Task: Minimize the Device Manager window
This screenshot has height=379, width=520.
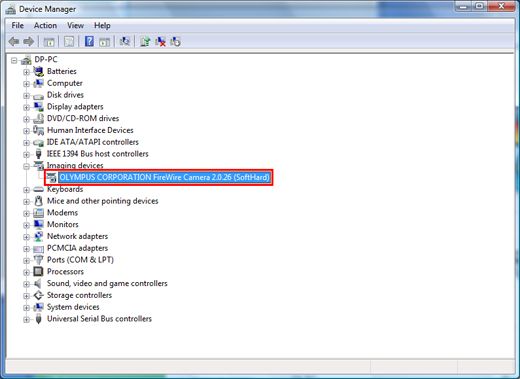Action: click(x=463, y=6)
